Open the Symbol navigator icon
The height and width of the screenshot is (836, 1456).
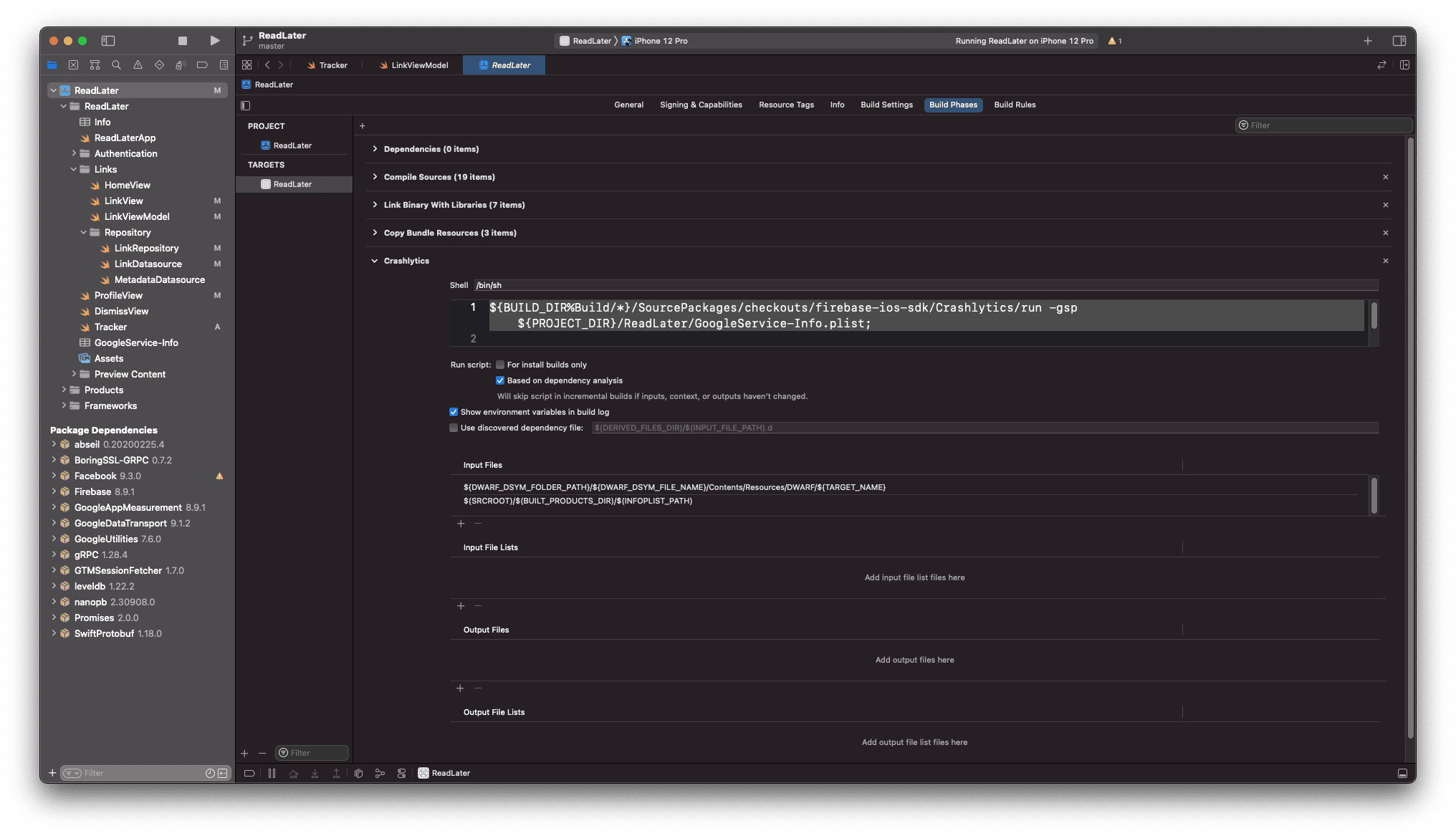click(95, 65)
